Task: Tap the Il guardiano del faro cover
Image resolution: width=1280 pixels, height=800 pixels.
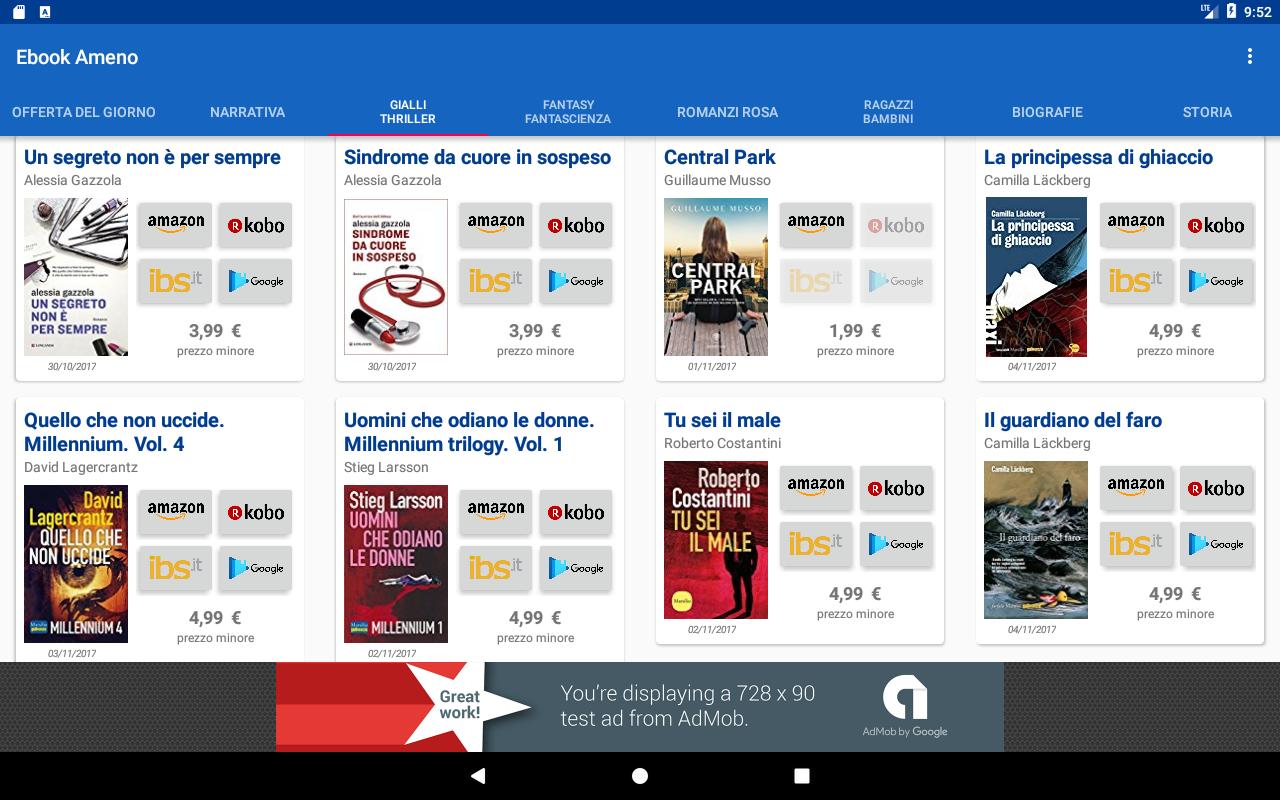Action: pos(1036,540)
